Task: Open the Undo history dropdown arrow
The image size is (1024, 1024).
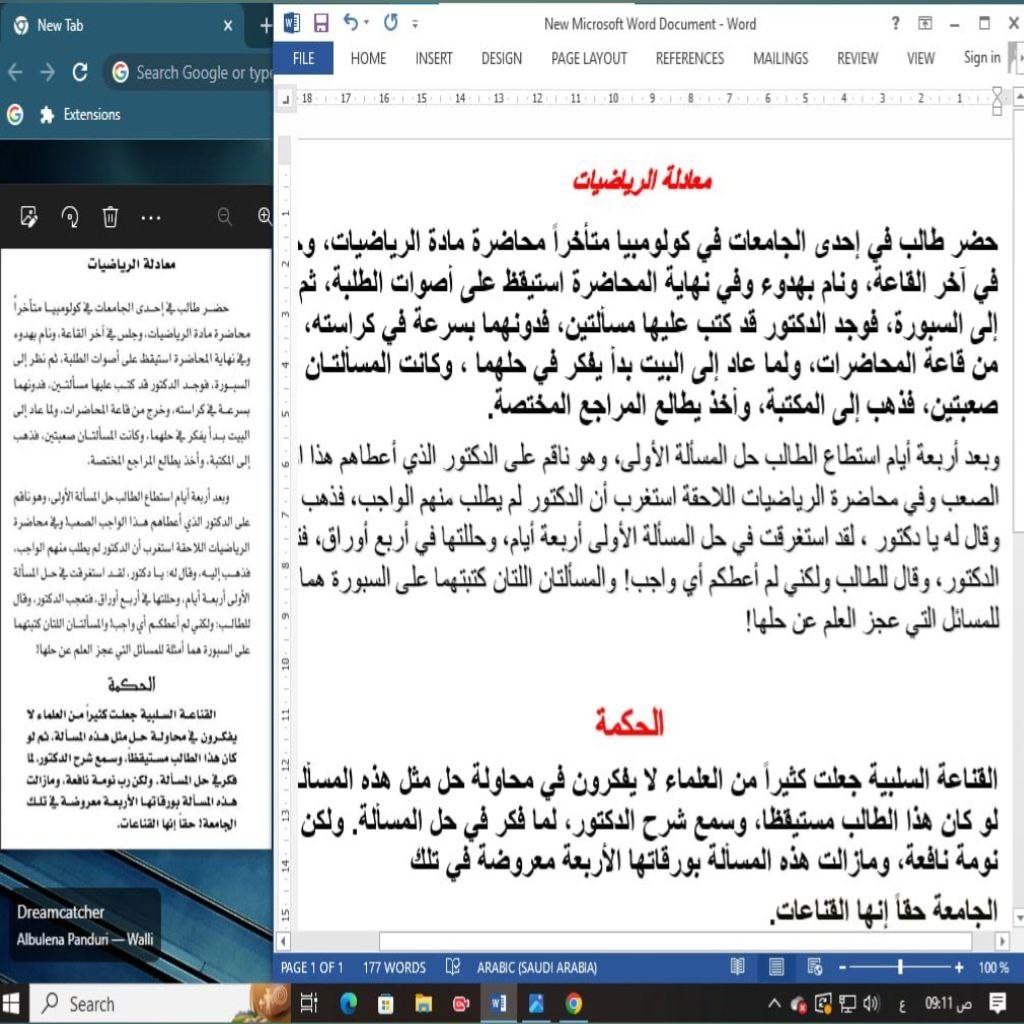Action: click(366, 23)
